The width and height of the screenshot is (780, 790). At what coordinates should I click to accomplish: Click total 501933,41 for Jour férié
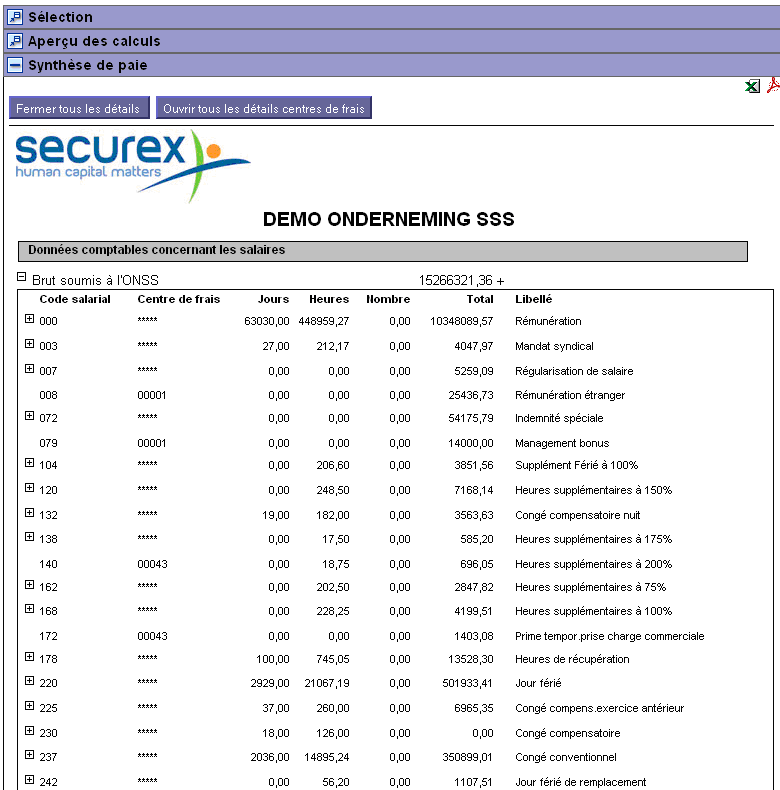coord(467,683)
